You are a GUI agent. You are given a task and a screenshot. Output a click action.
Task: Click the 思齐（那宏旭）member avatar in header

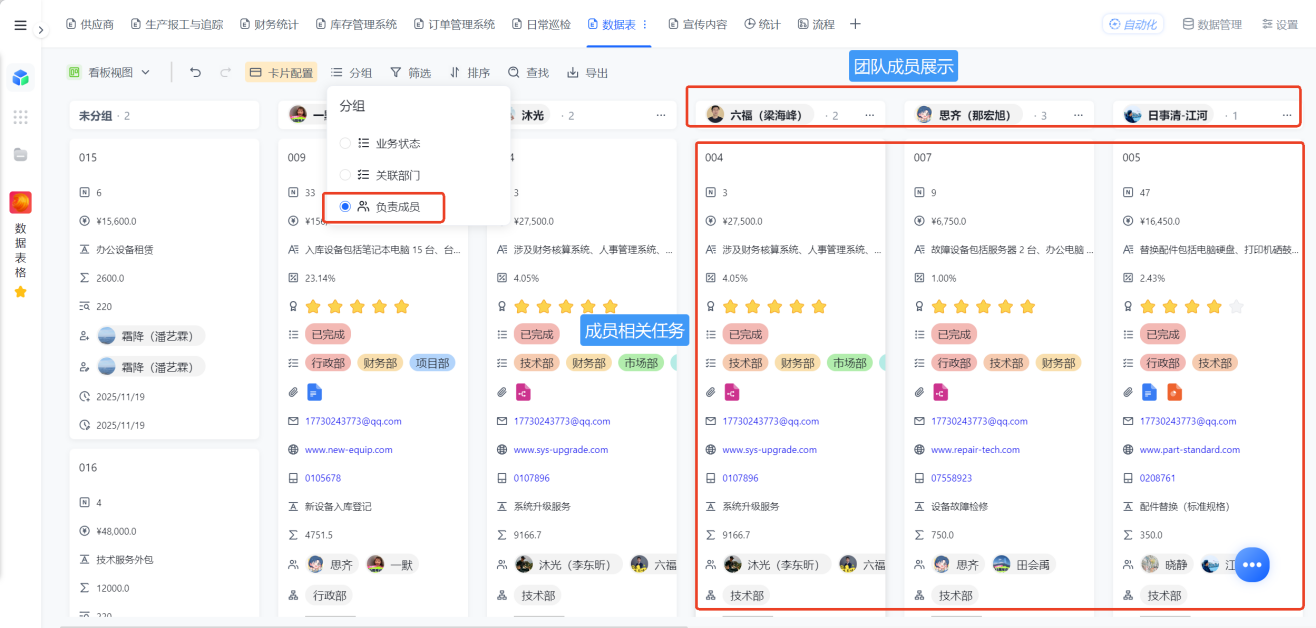[924, 115]
